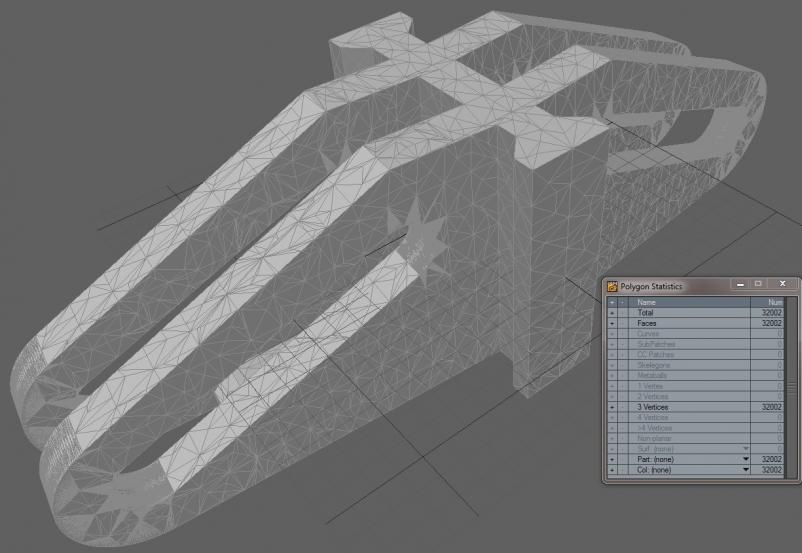Open the Col (none) dropdown
This screenshot has width=802, height=553.
tap(745, 469)
